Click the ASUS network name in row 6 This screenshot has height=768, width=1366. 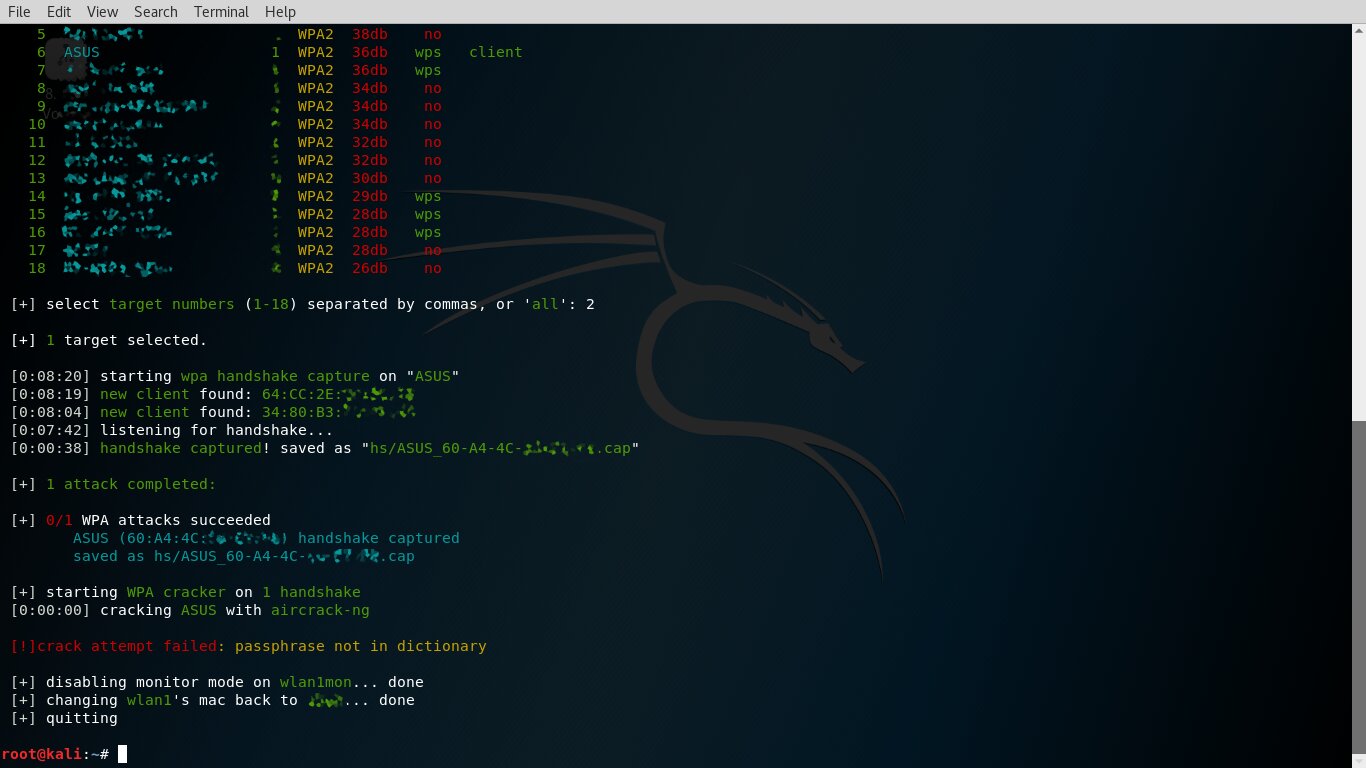coord(82,52)
